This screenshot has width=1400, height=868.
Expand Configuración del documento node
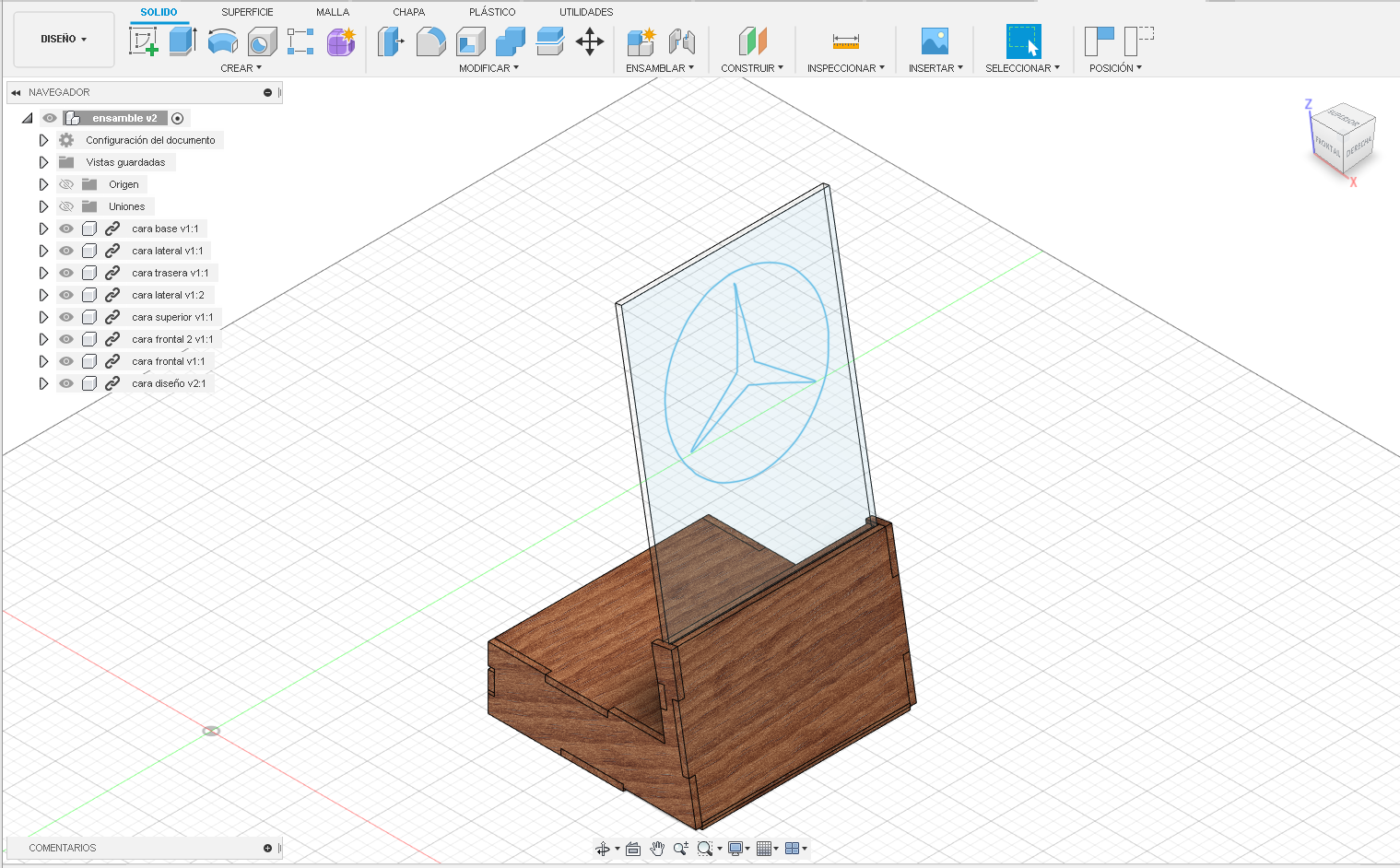pos(43,140)
